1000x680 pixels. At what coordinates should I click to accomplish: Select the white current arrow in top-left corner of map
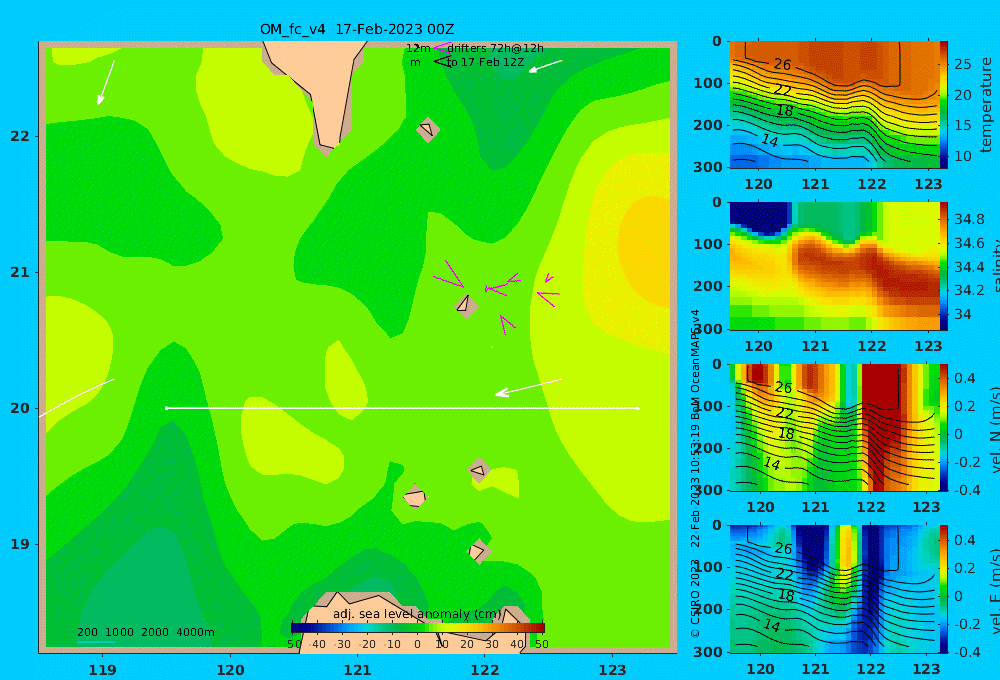point(106,82)
